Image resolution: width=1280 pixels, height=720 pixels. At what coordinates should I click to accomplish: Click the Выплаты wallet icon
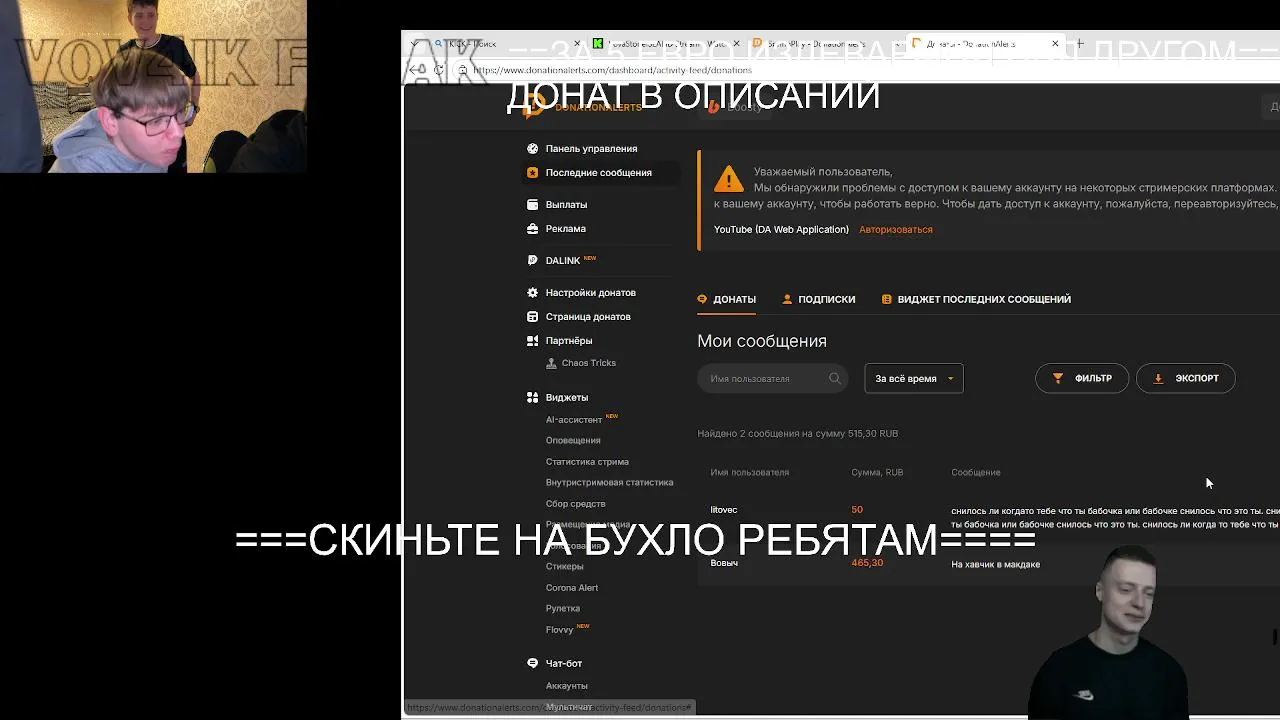click(532, 204)
